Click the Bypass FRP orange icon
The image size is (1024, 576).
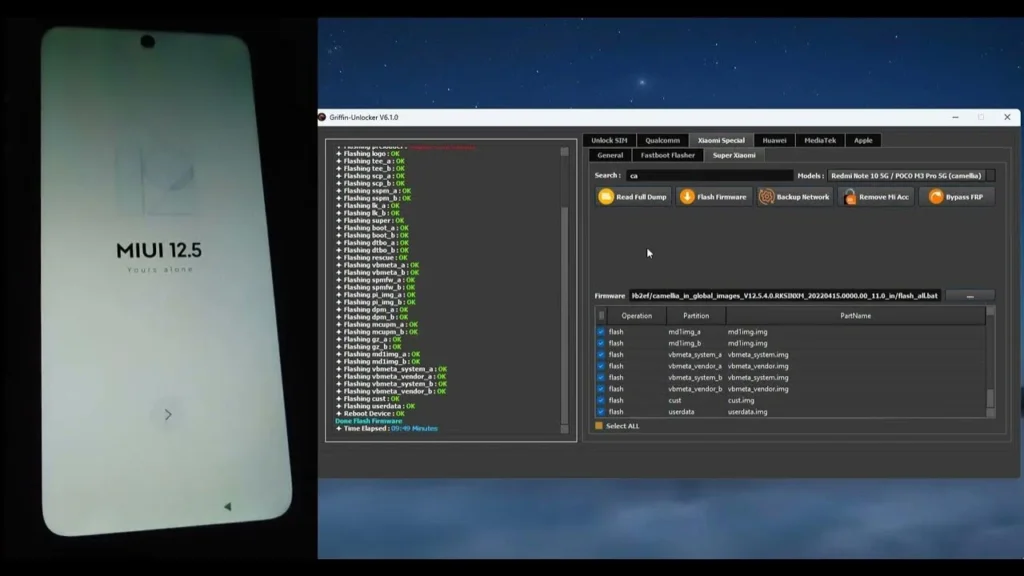click(x=936, y=197)
